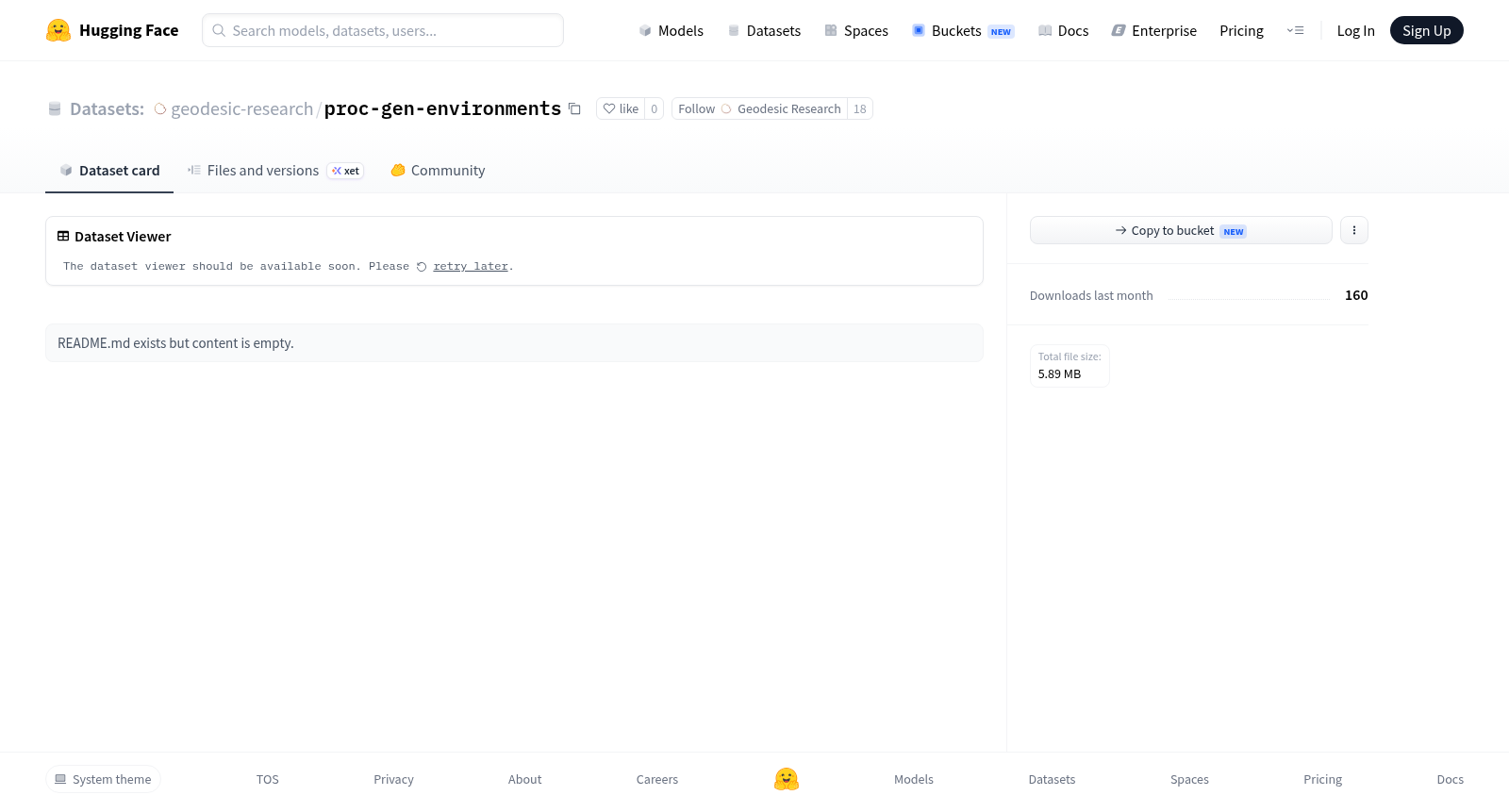This screenshot has height=812, width=1509.
Task: Open the Community tab
Action: 438,171
